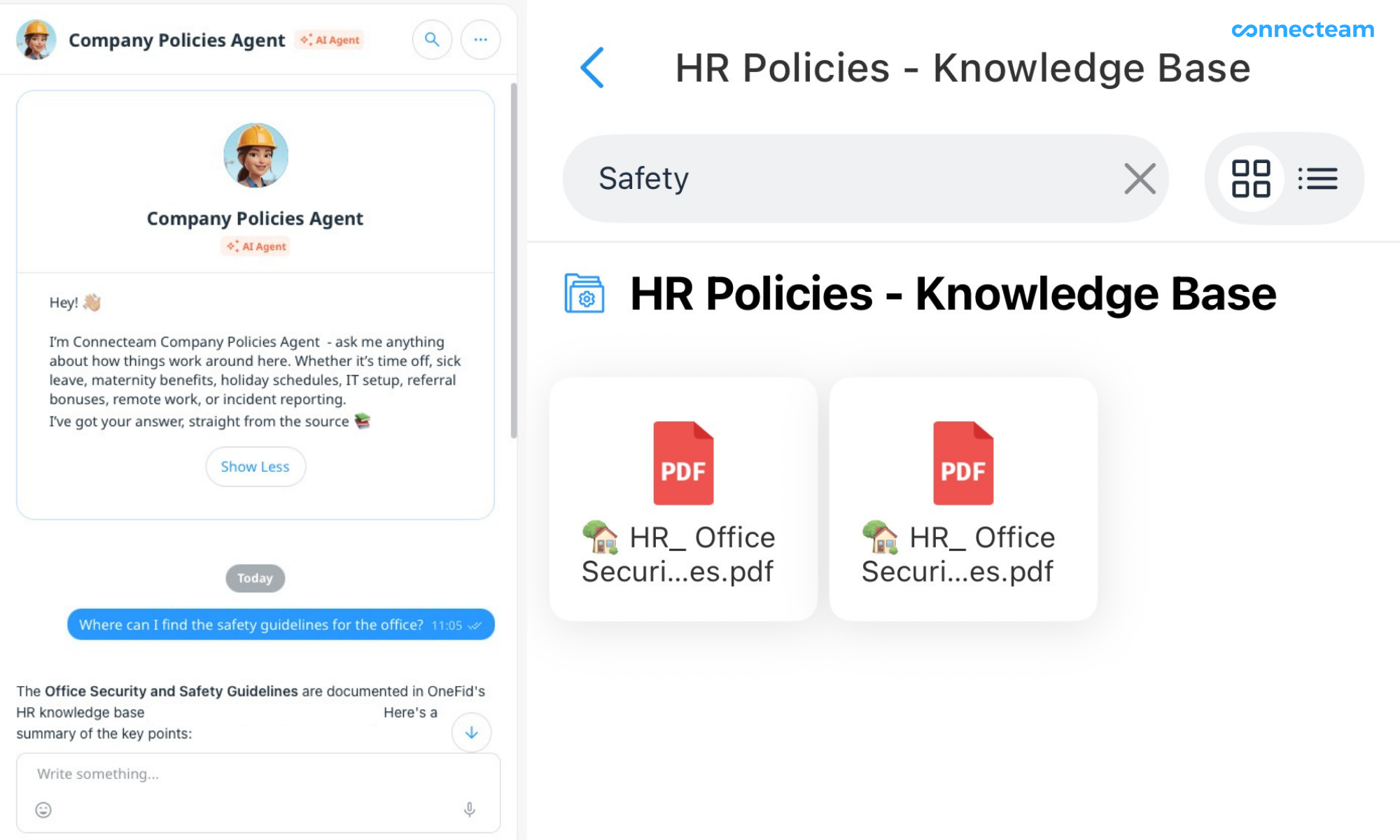The height and width of the screenshot is (840, 1400).
Task: Jump to latest message with down arrow
Action: point(472,732)
